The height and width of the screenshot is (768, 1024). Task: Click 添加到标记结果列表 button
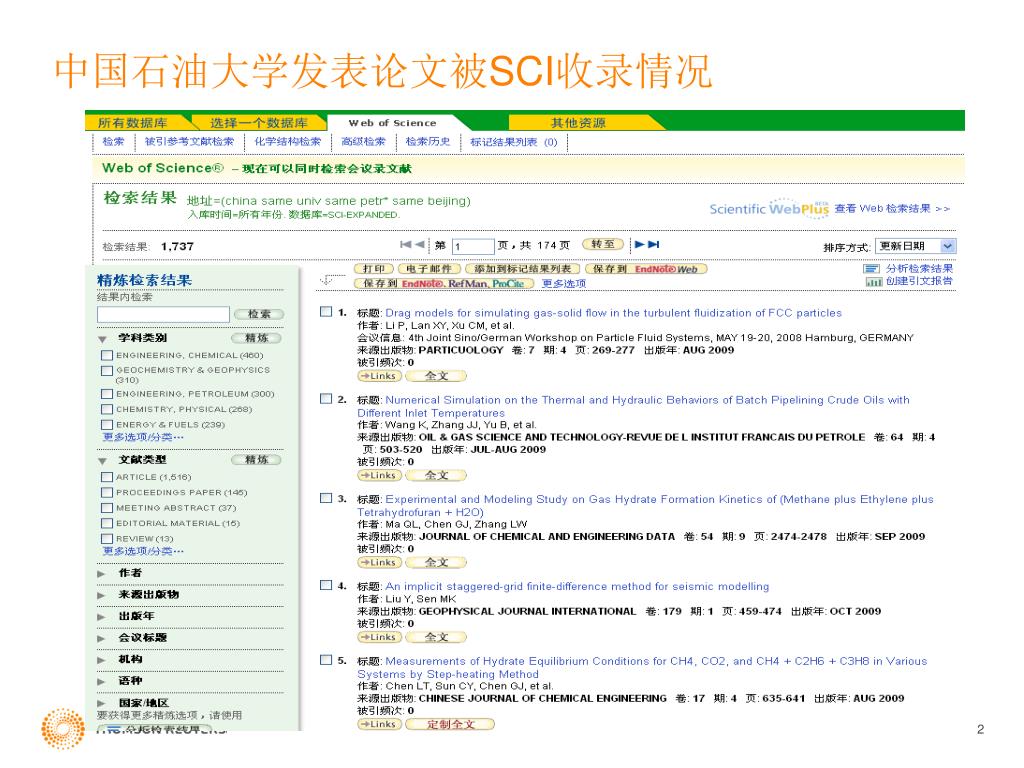coord(522,268)
